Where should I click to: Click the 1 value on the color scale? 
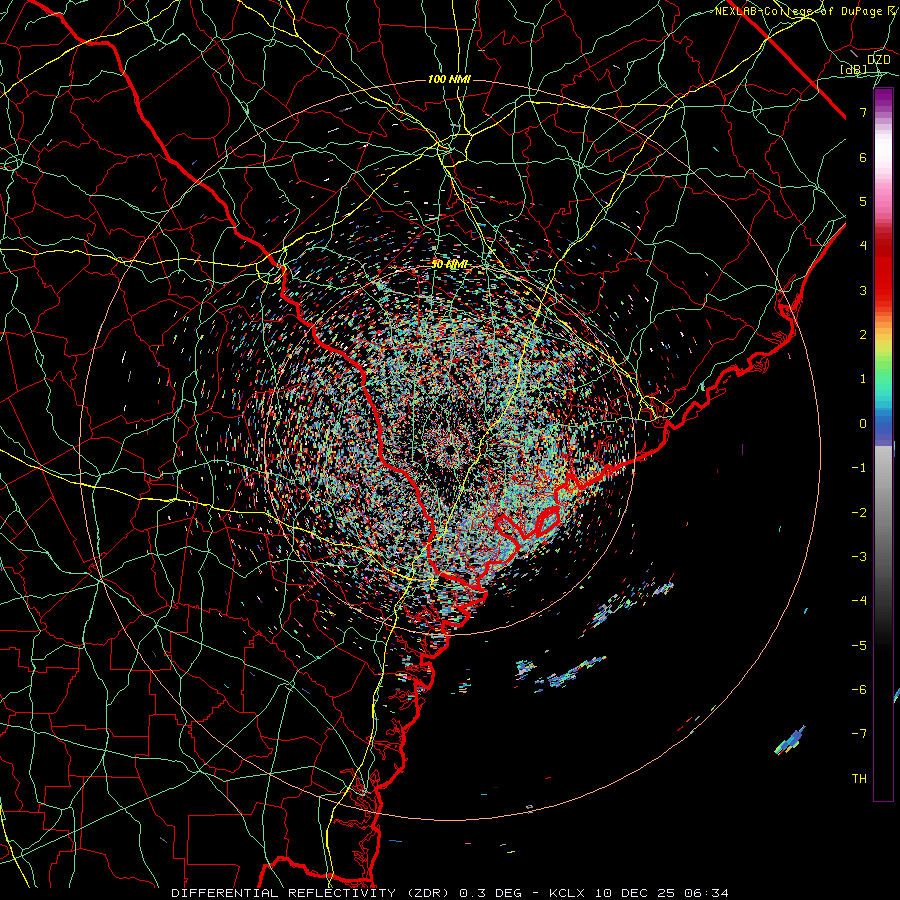coord(863,379)
